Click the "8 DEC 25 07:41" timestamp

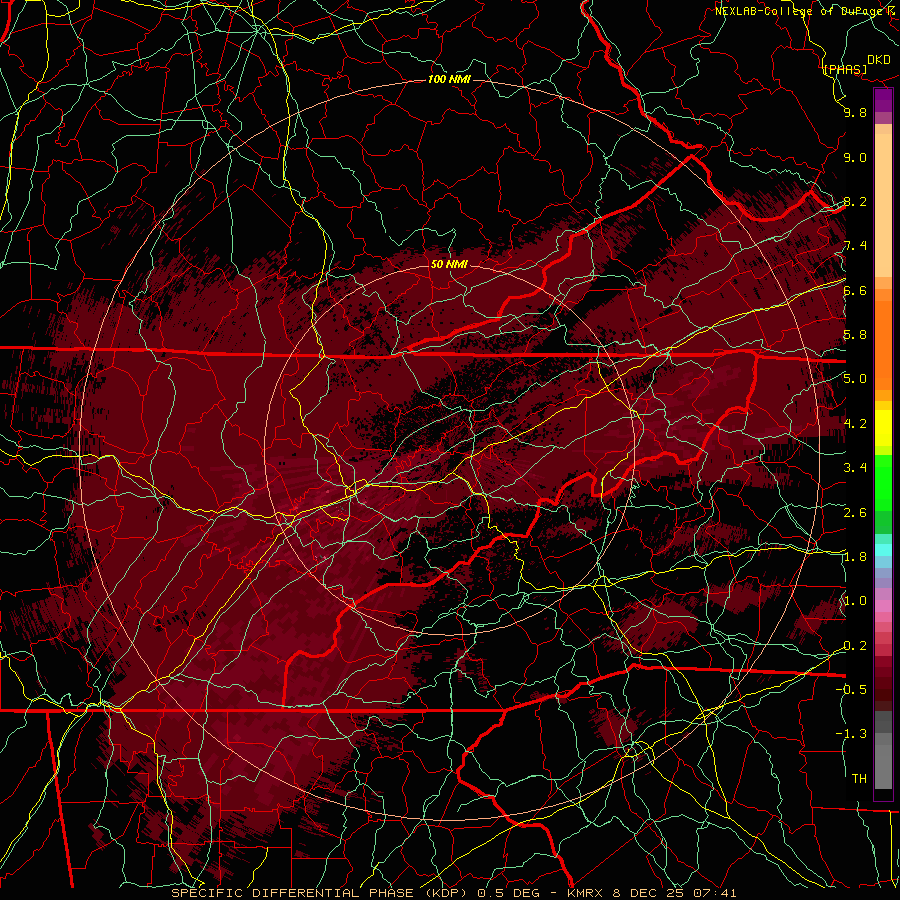[676, 893]
